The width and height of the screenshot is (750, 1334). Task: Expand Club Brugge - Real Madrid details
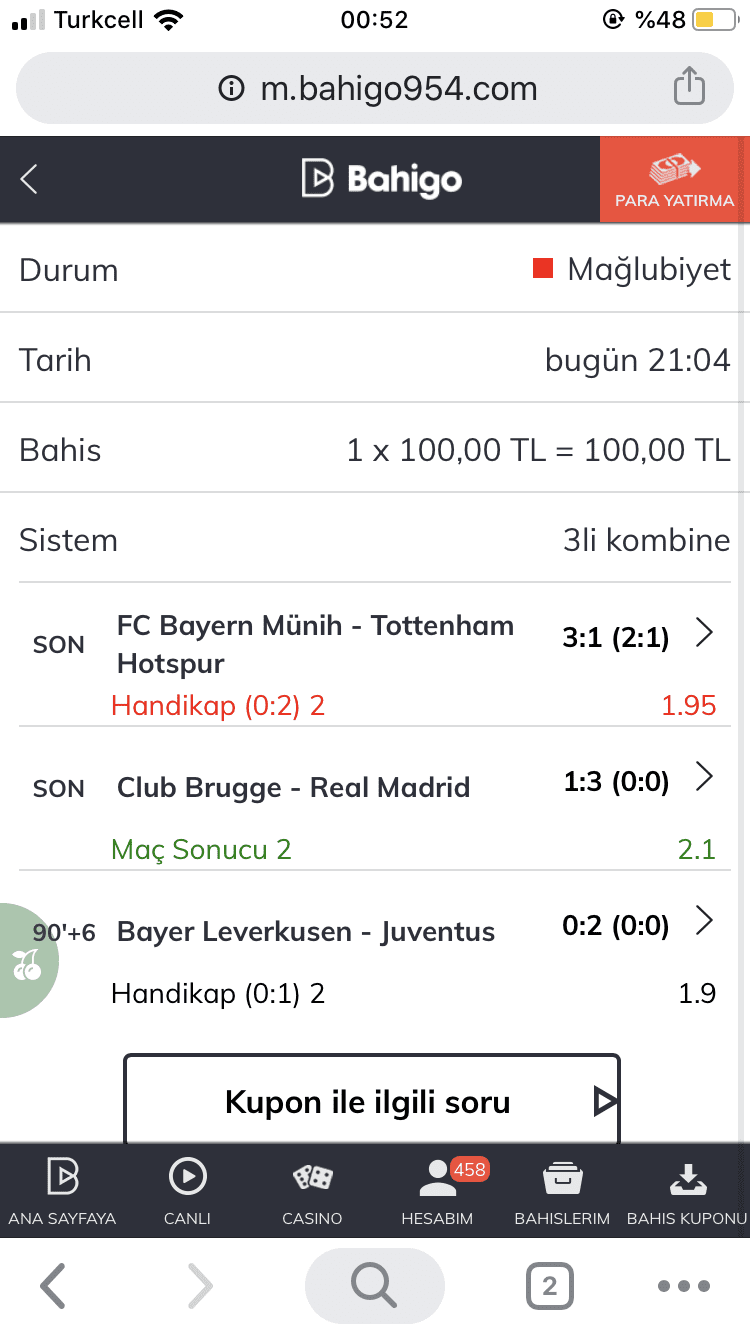coord(705,777)
